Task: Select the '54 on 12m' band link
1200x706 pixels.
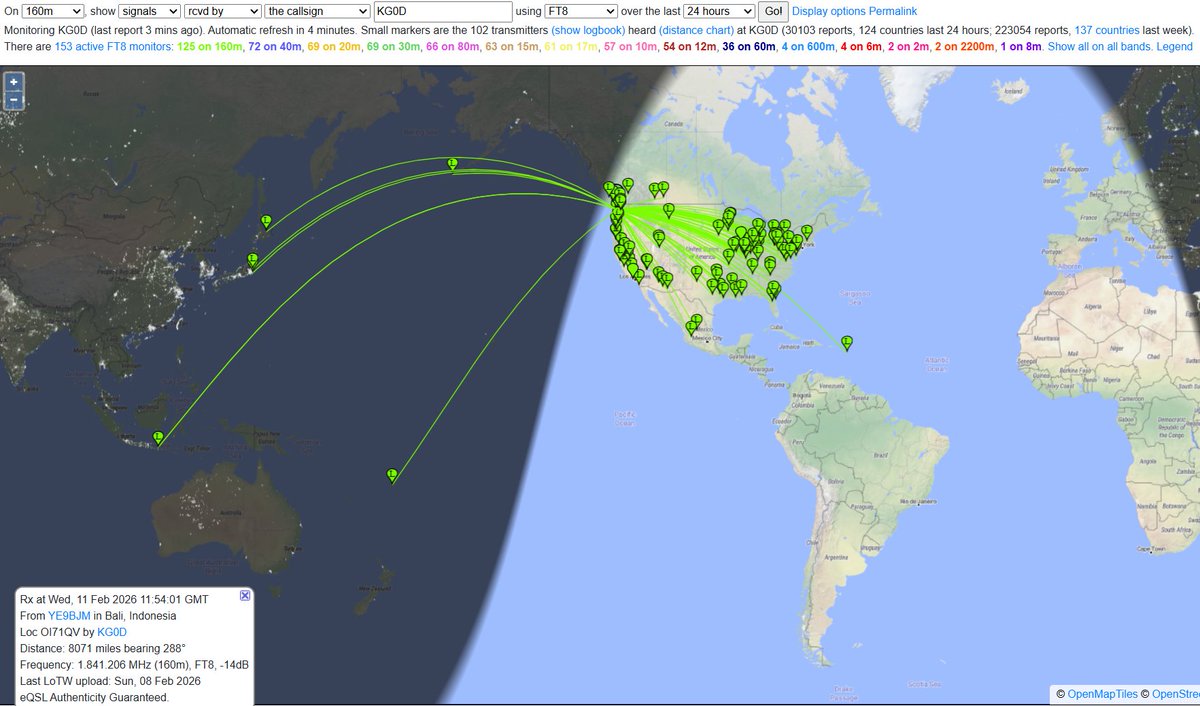Action: pos(688,47)
